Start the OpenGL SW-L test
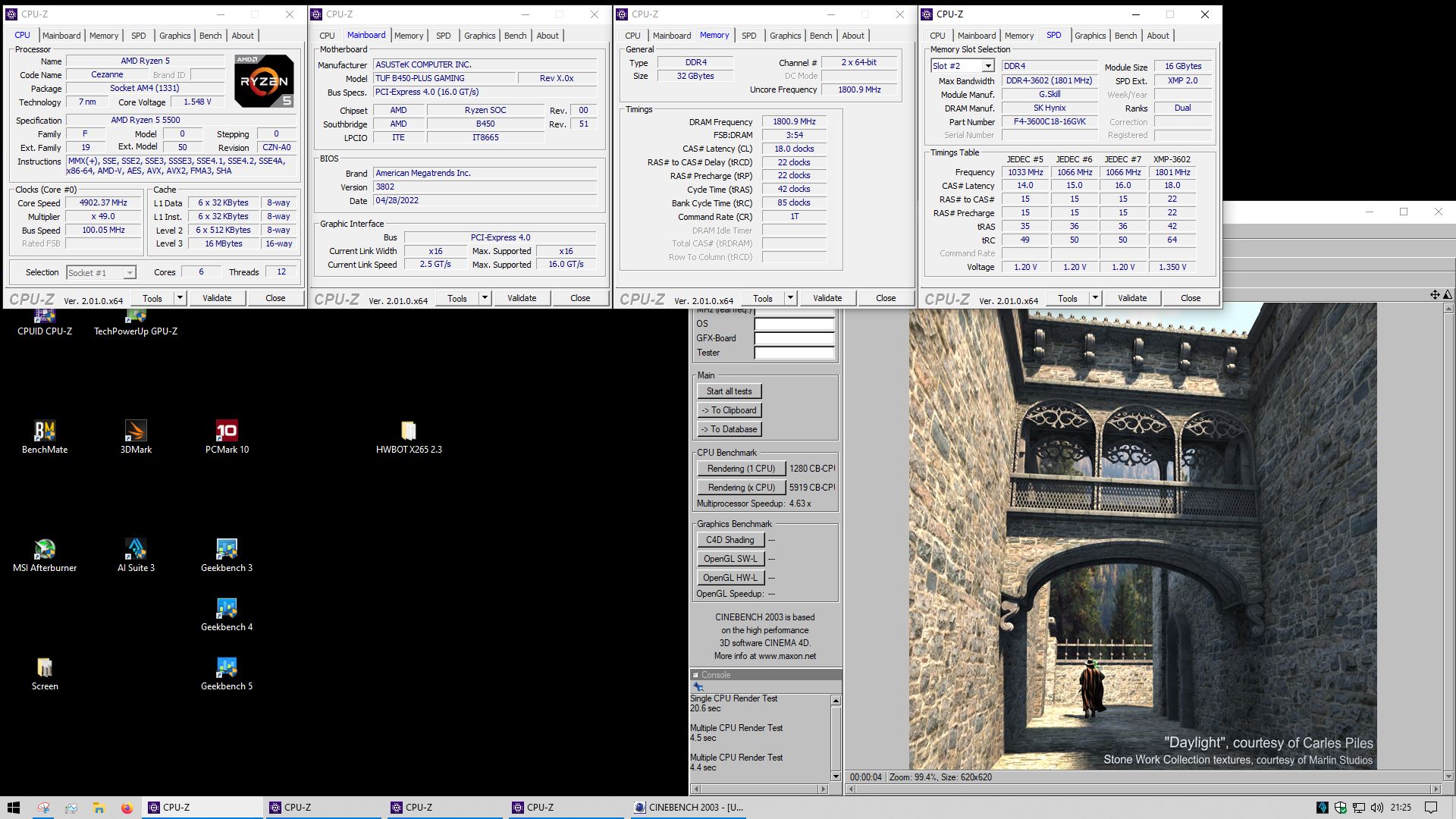Screen dimensions: 1456x819 coord(730,559)
